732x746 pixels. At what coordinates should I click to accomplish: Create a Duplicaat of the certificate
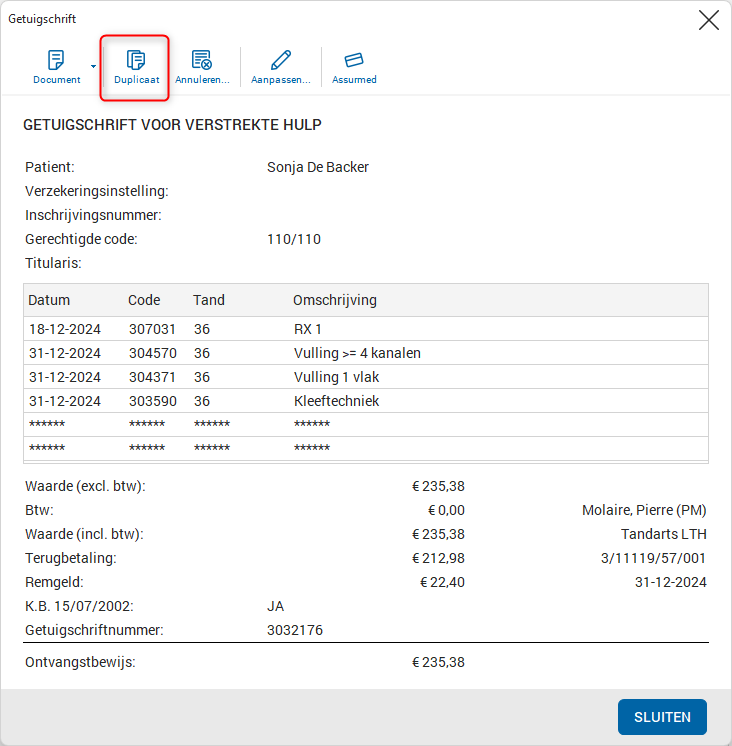tap(137, 67)
